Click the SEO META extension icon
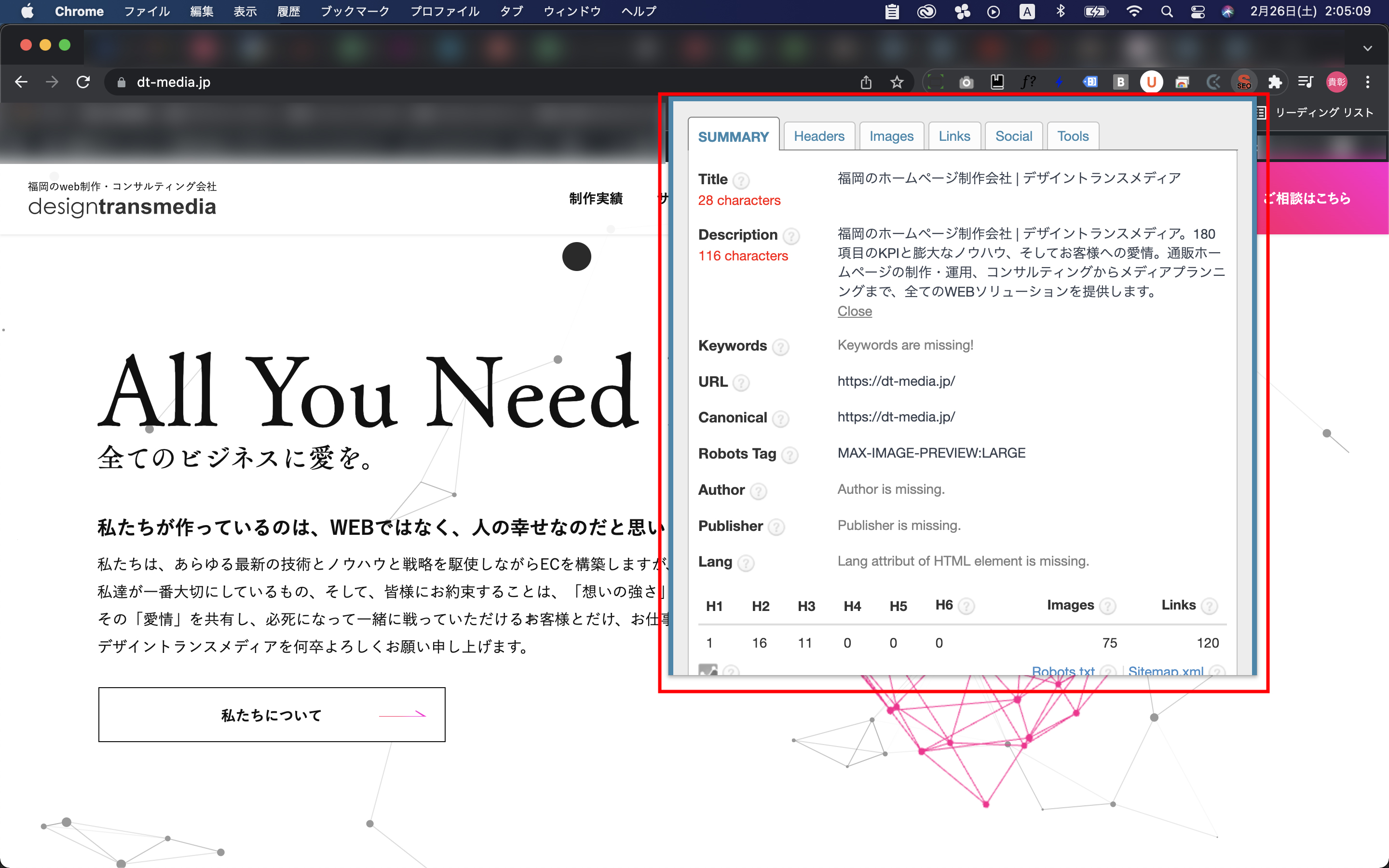The height and width of the screenshot is (868, 1389). 1243,82
